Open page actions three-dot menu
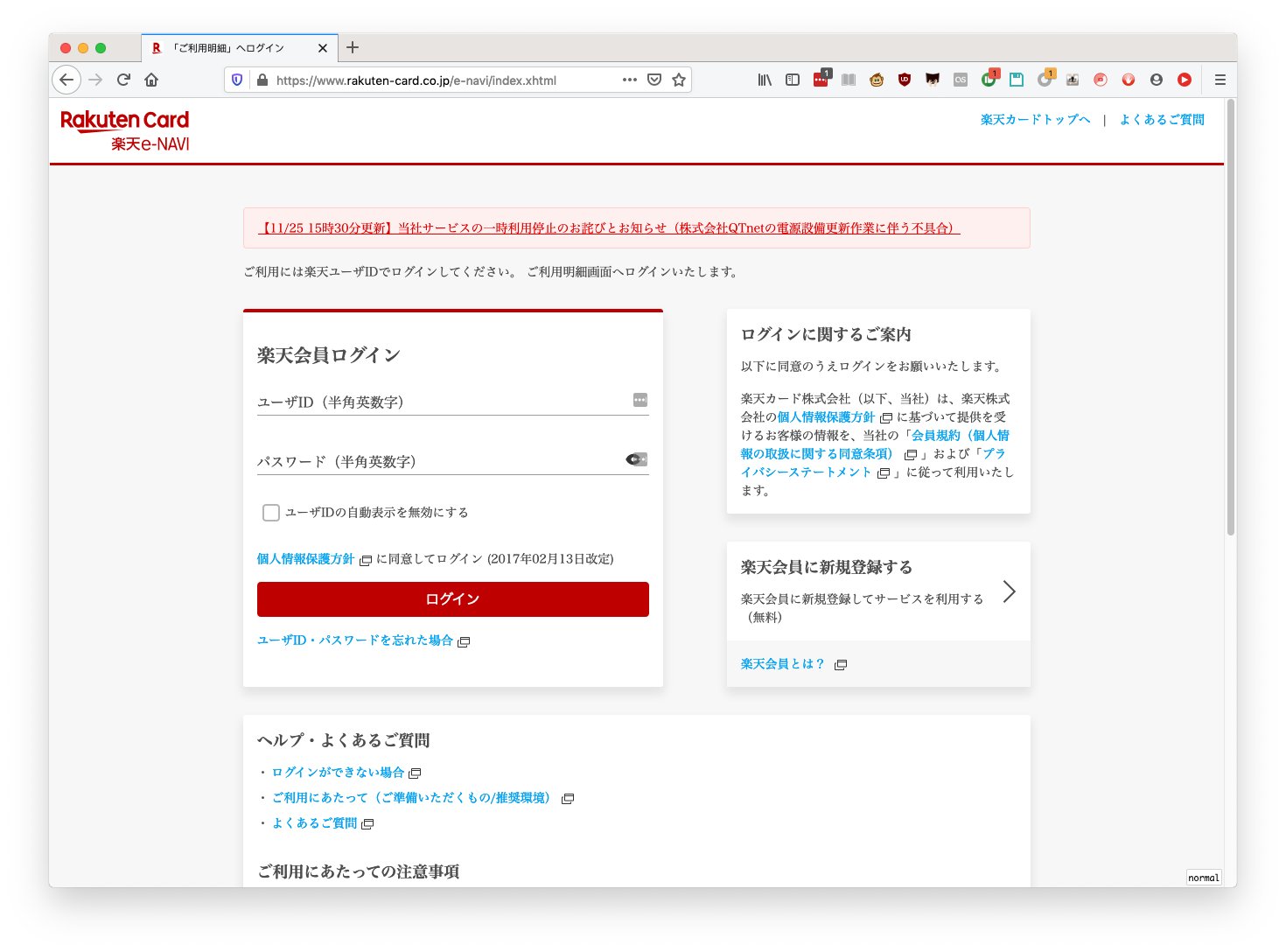 click(x=629, y=80)
